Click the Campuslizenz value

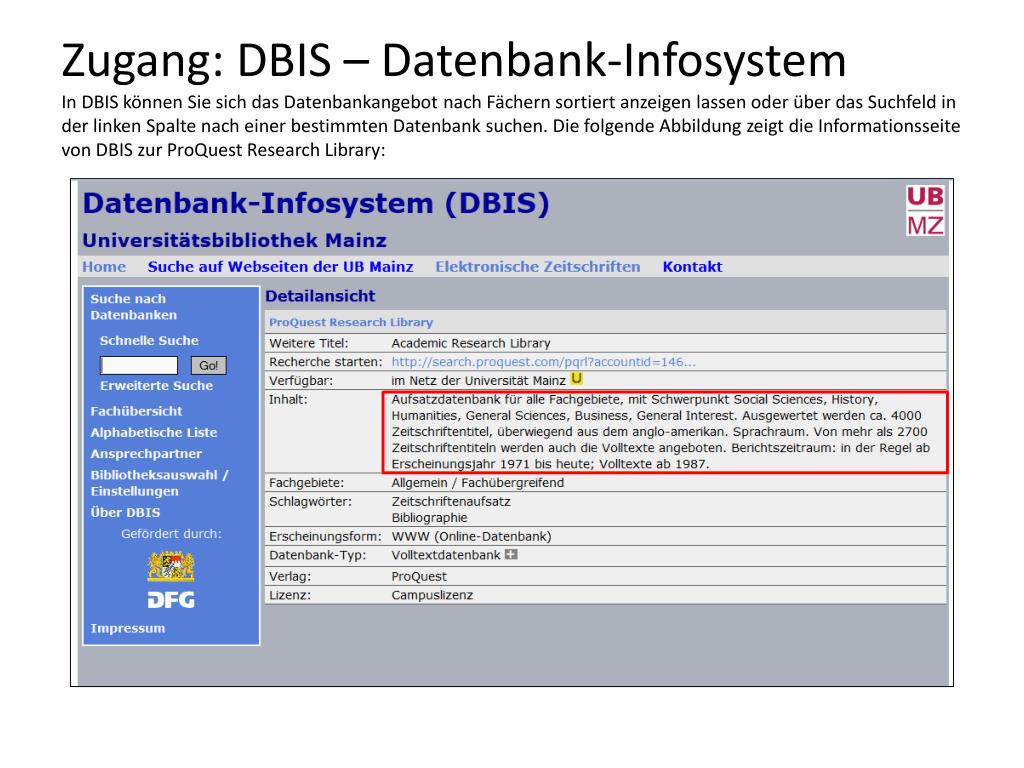[432, 595]
